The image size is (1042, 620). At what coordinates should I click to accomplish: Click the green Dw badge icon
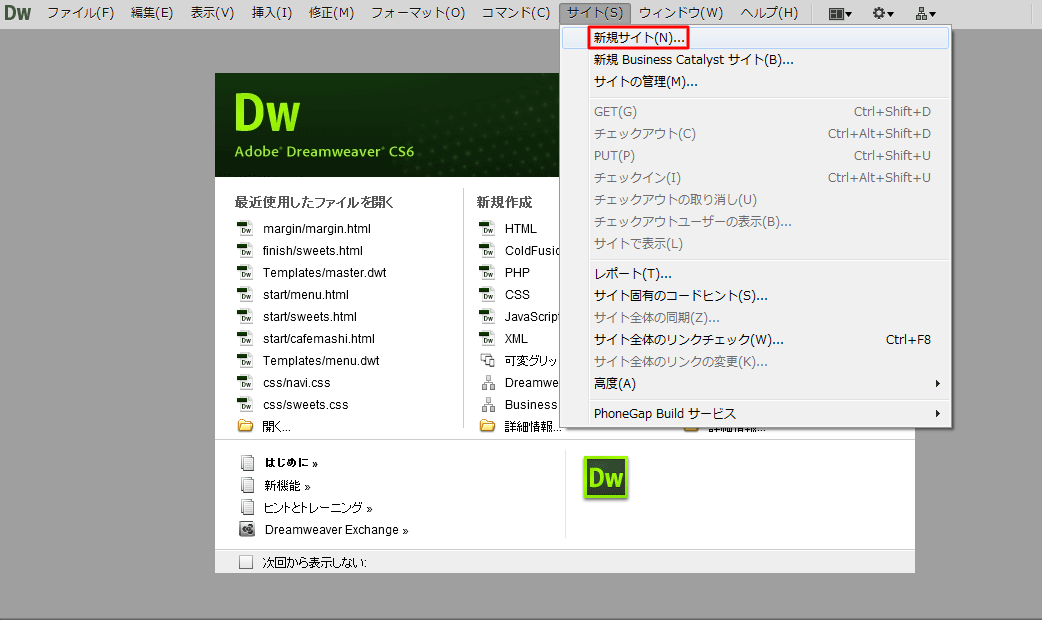[605, 477]
